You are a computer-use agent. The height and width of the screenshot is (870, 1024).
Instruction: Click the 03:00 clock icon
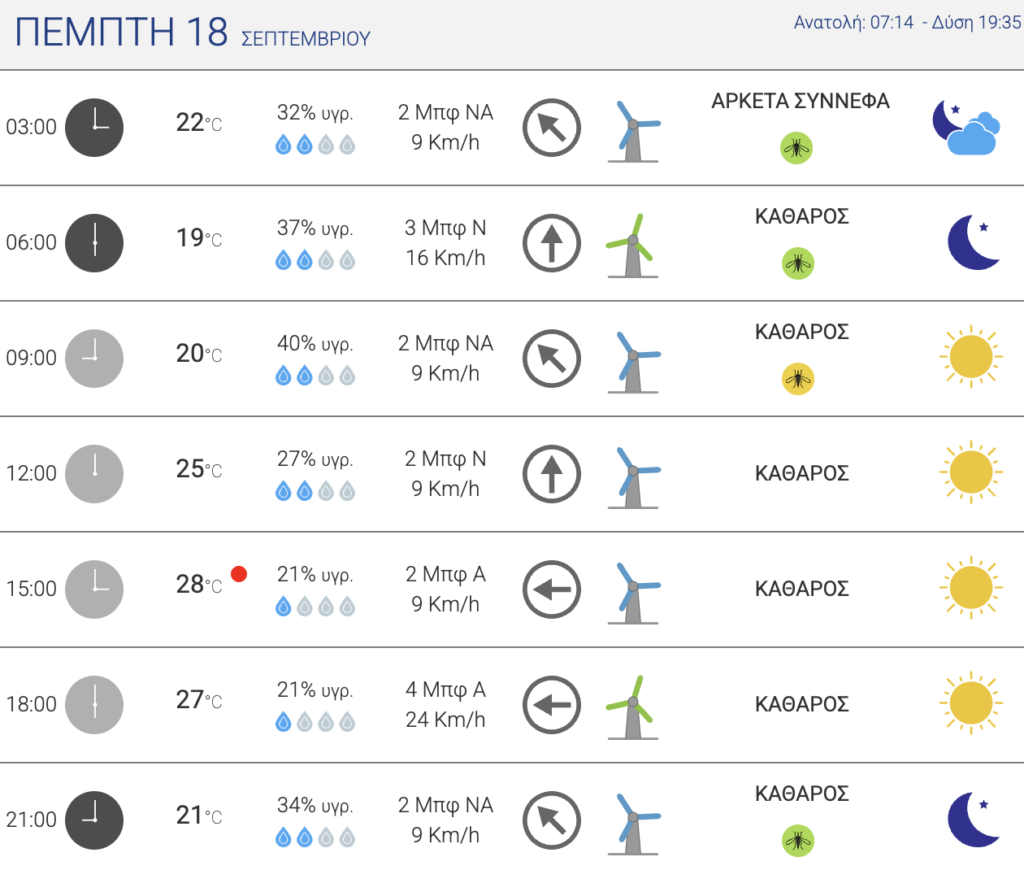94,127
